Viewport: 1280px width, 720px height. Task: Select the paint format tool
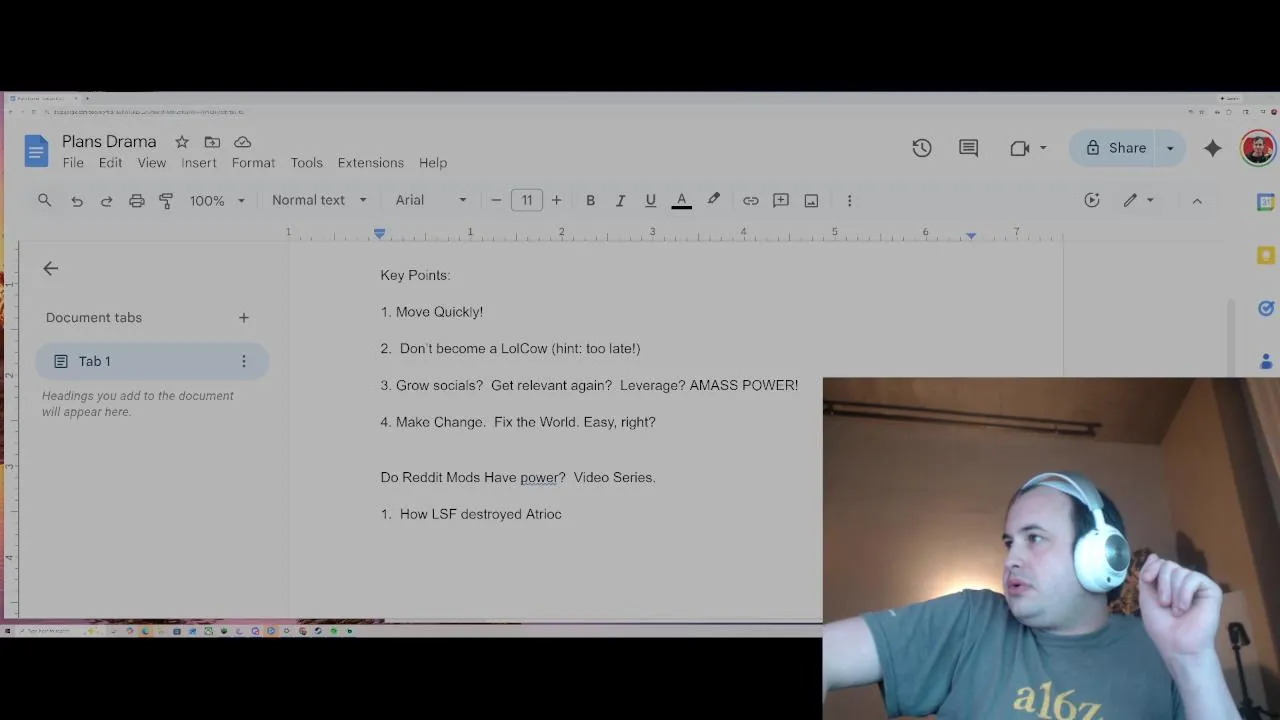click(166, 200)
